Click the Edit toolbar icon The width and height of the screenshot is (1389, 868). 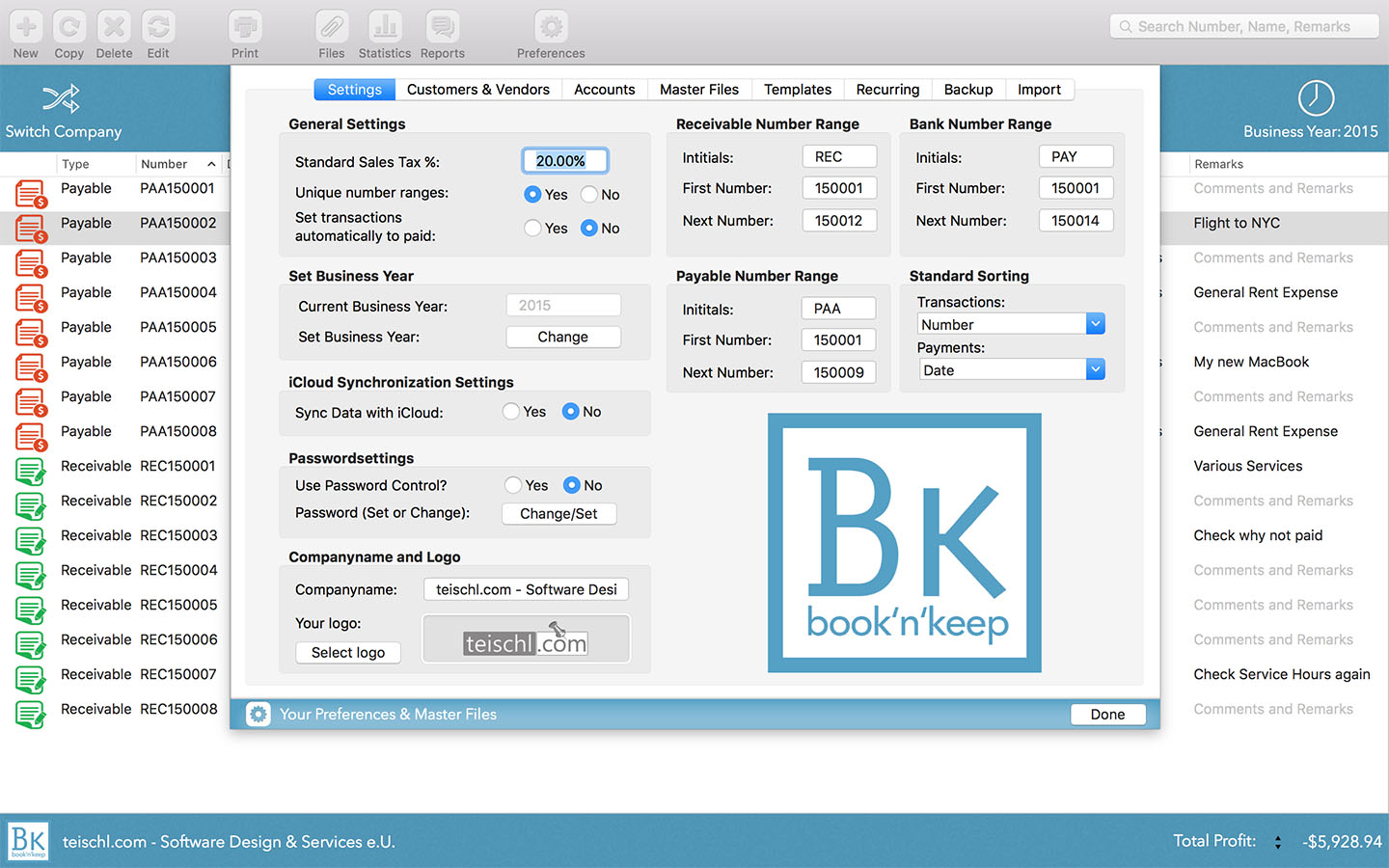[158, 26]
